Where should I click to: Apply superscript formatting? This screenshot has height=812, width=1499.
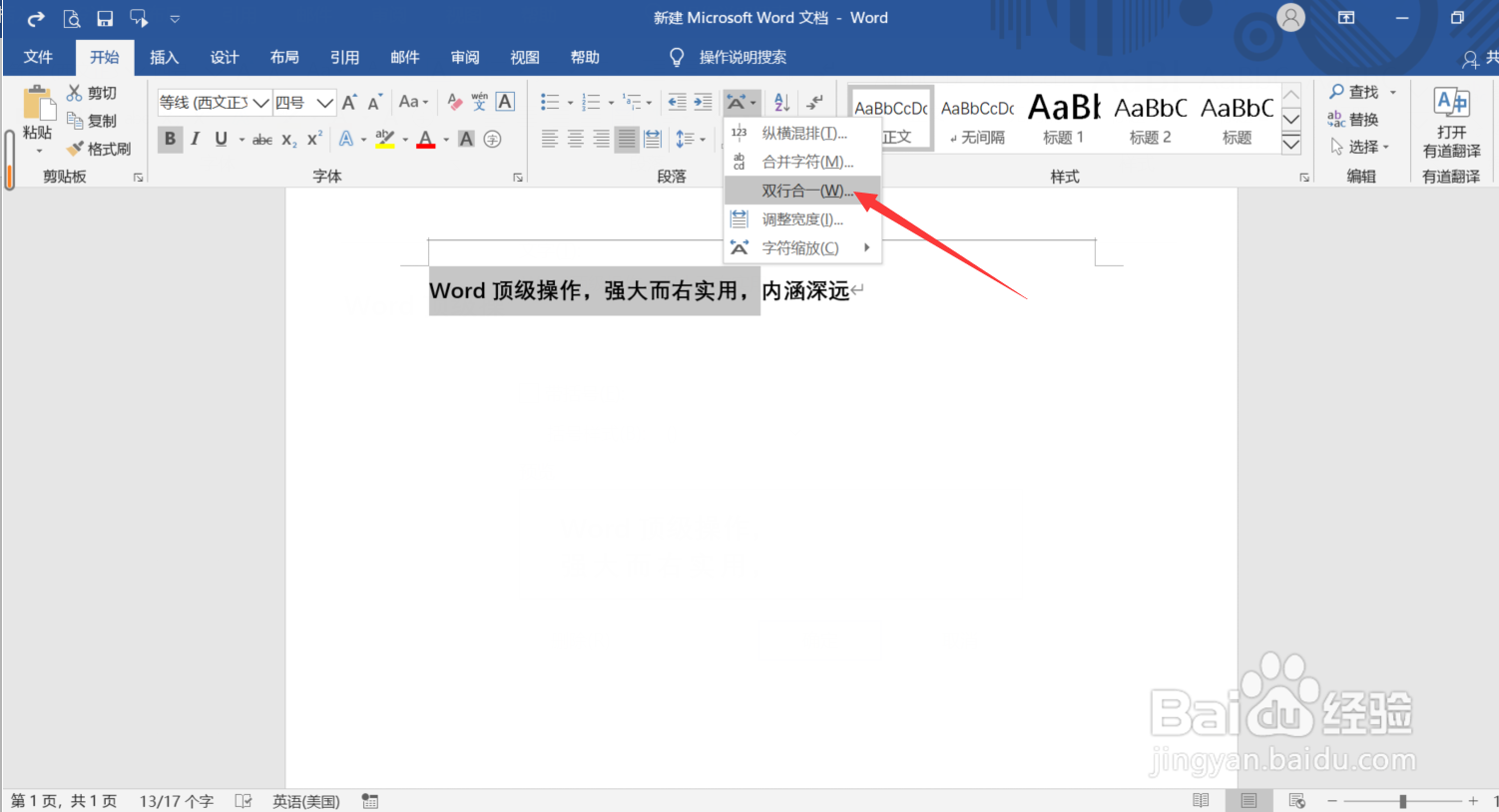(314, 140)
